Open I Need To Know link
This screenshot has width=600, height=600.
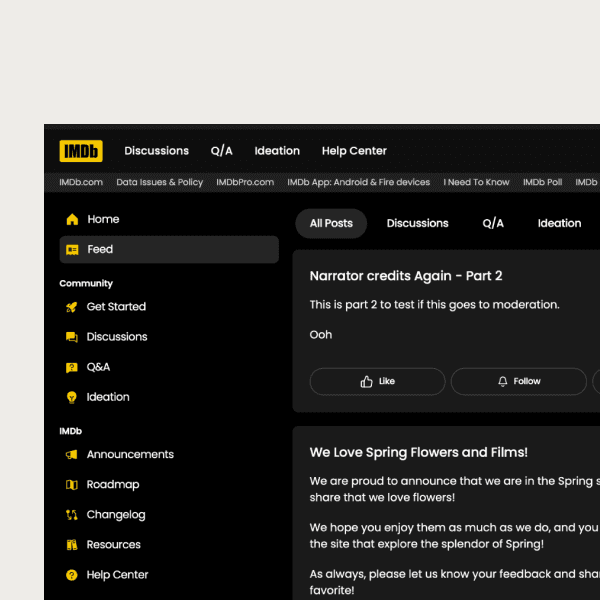click(476, 182)
